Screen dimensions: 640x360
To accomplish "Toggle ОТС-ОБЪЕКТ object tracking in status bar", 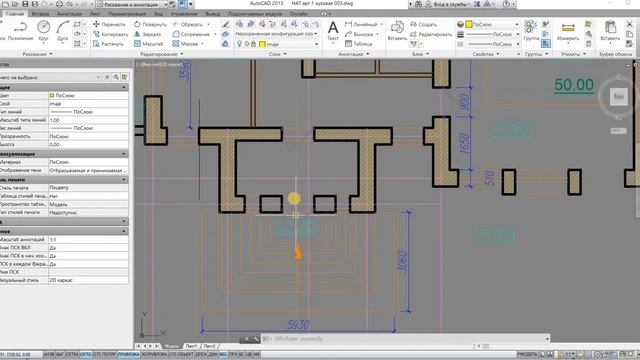I will click(x=182, y=355).
